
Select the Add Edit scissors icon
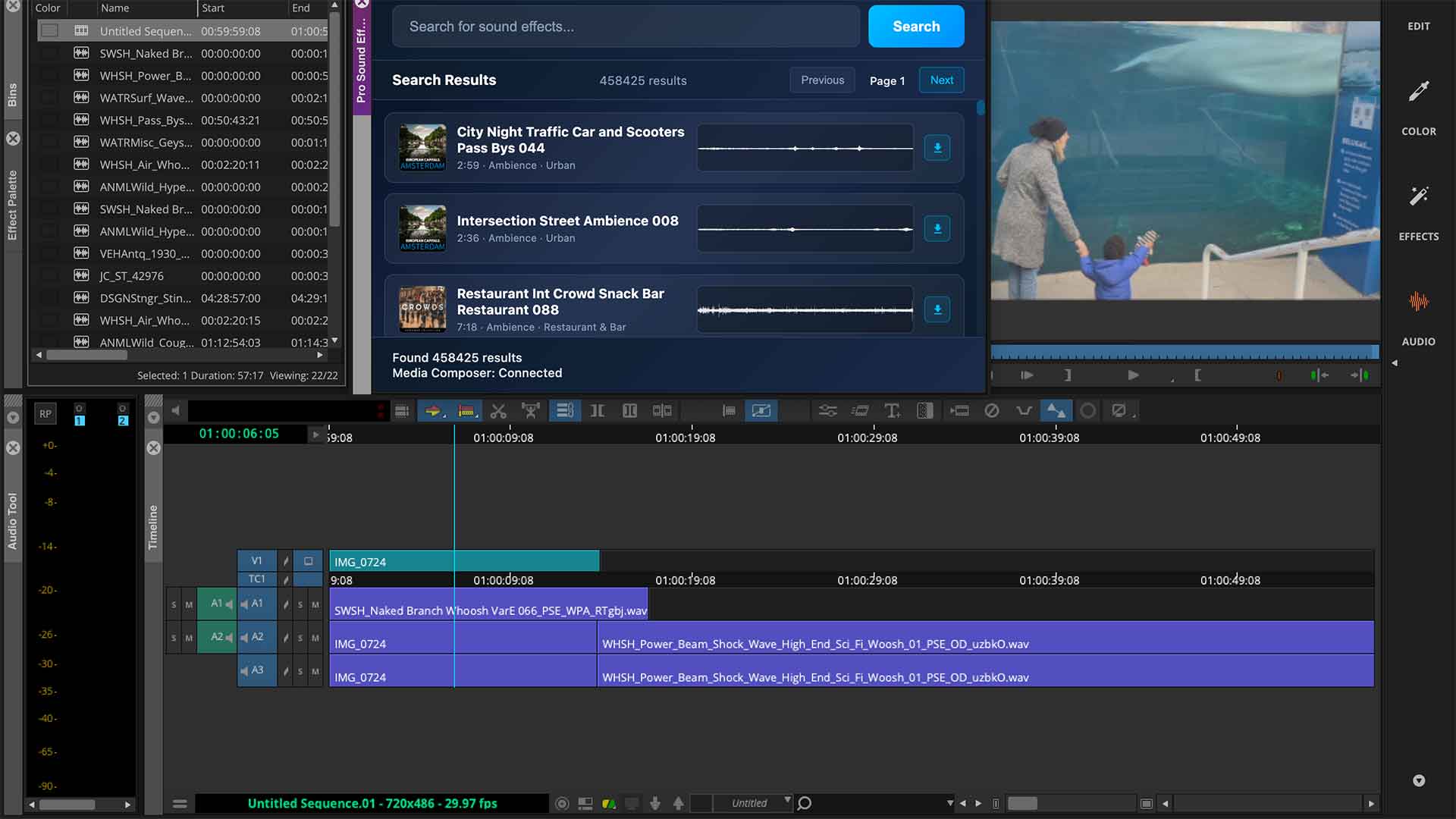click(498, 410)
